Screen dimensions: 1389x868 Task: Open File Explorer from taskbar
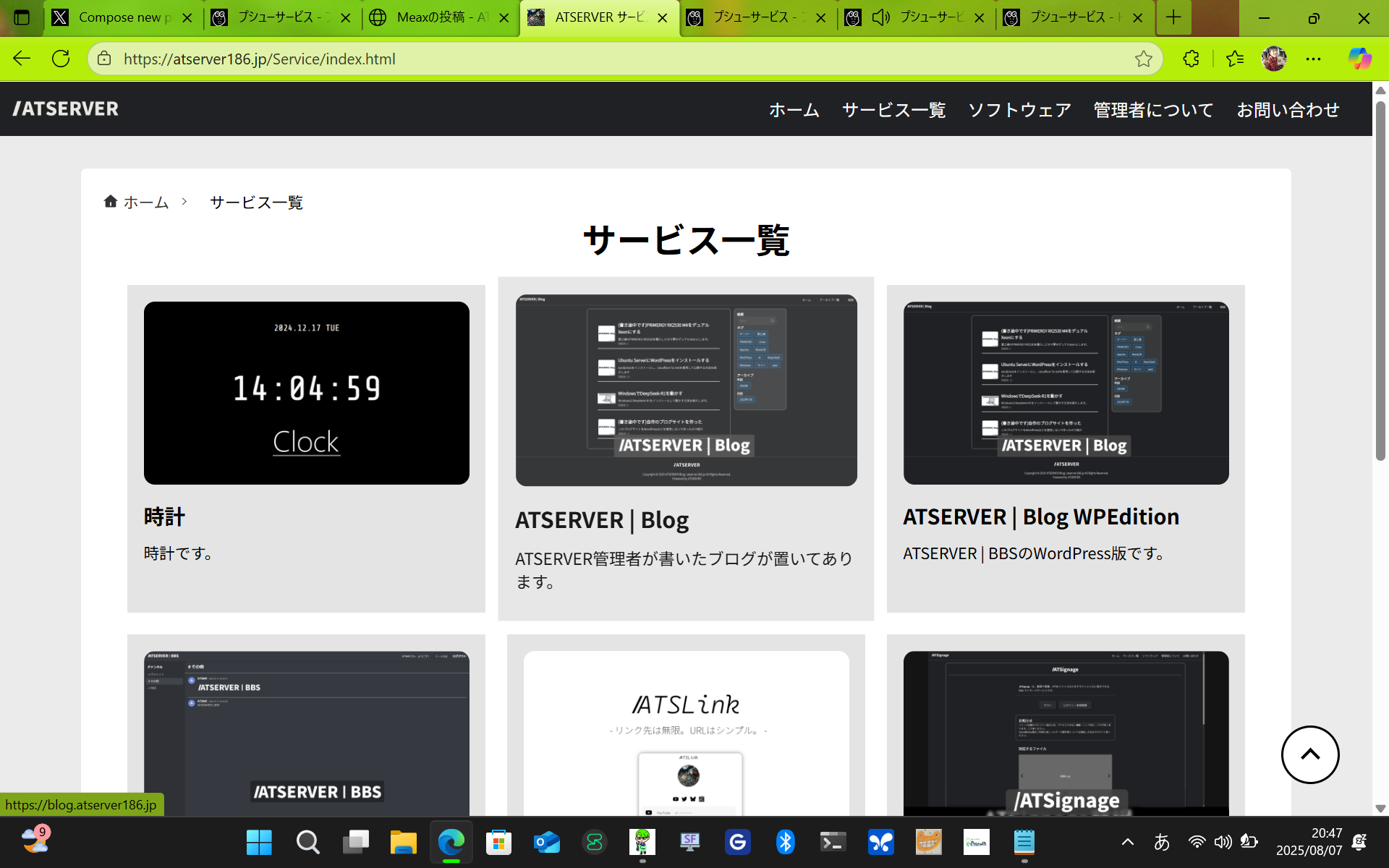click(x=403, y=842)
